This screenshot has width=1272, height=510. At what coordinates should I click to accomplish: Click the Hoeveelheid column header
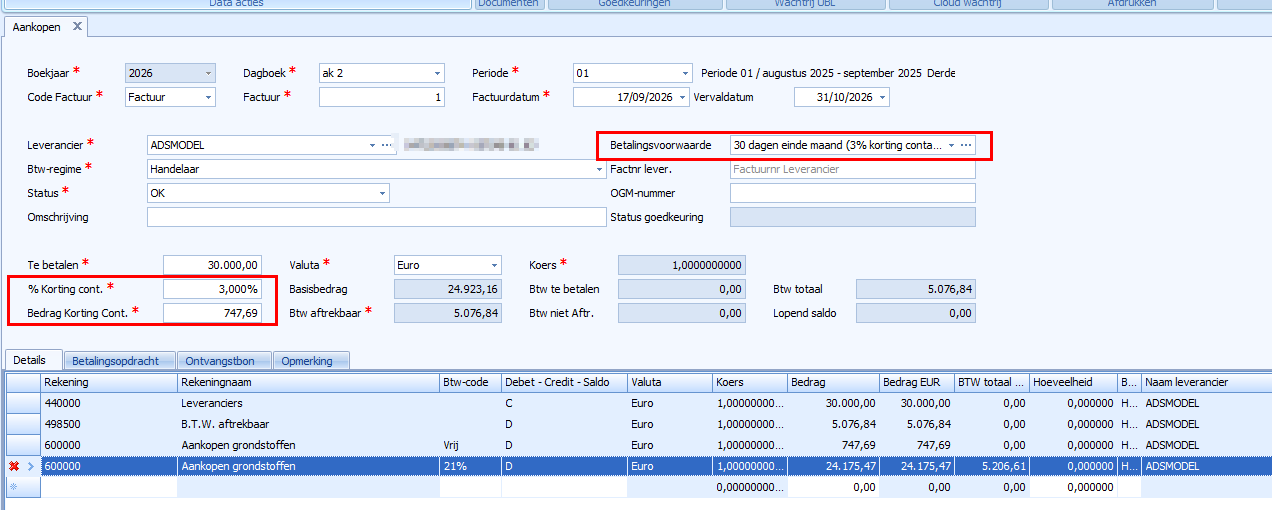click(x=1073, y=383)
